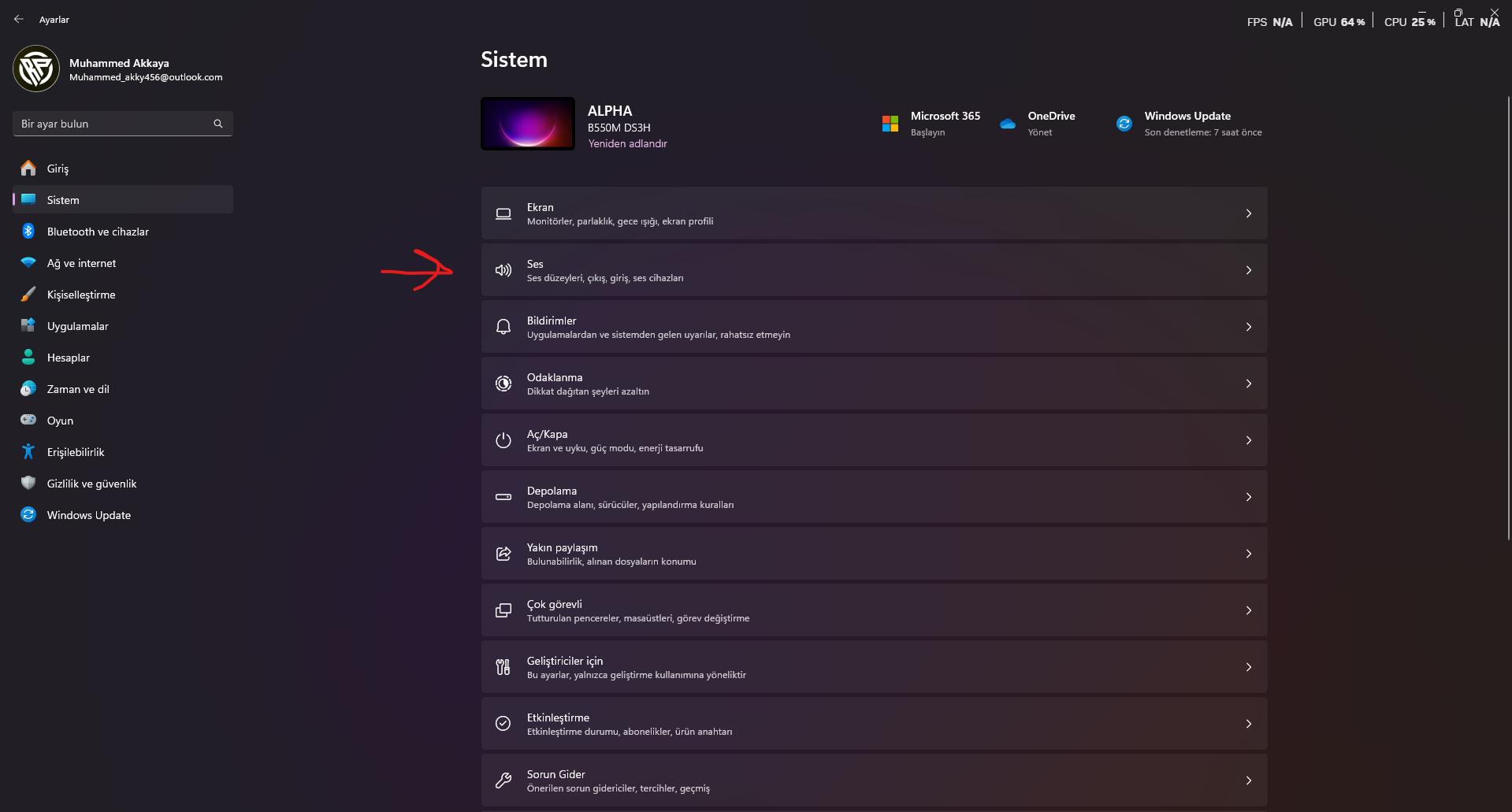Click the Yakın paylaşım share icon
Image resolution: width=1512 pixels, height=812 pixels.
point(503,554)
